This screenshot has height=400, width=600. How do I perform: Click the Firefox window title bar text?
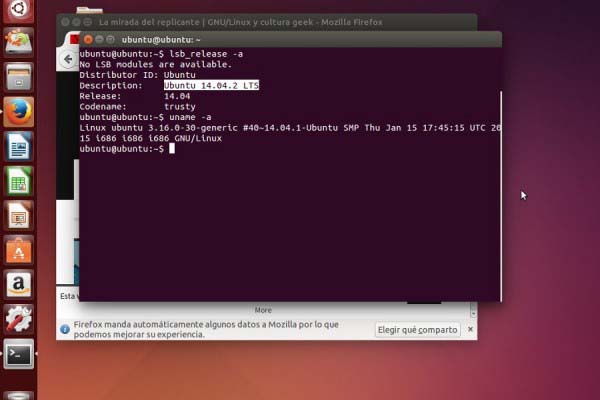coord(240,22)
